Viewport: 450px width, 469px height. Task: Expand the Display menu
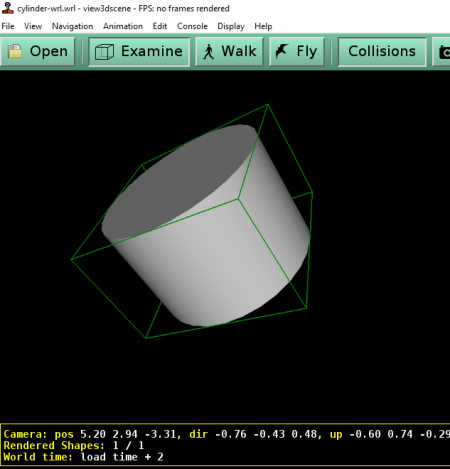click(231, 26)
